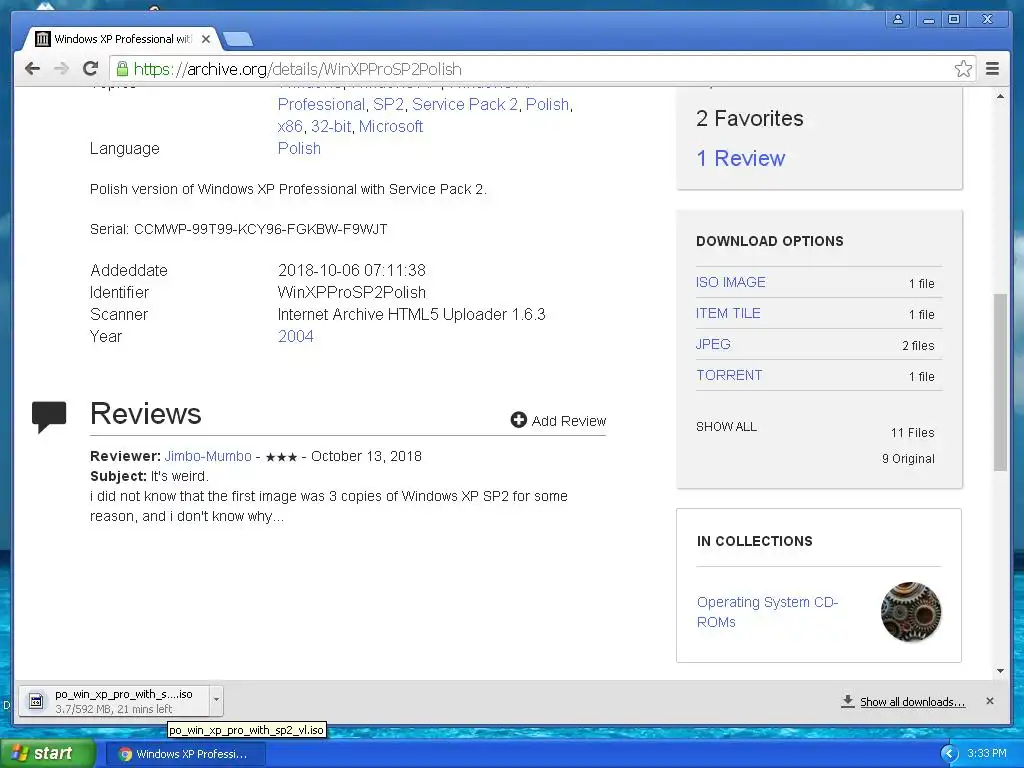
Task: Click the scrollbar down arrow
Action: click(x=1000, y=671)
